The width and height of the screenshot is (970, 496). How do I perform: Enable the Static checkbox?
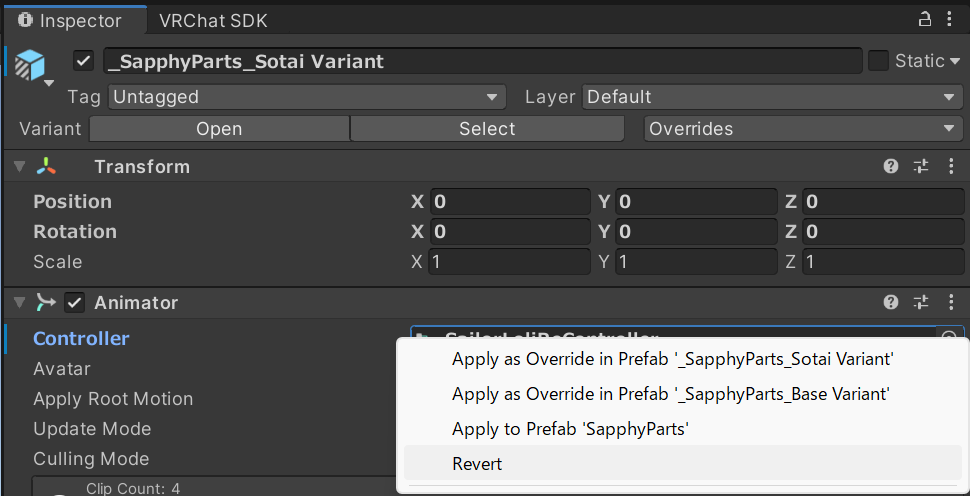(878, 61)
